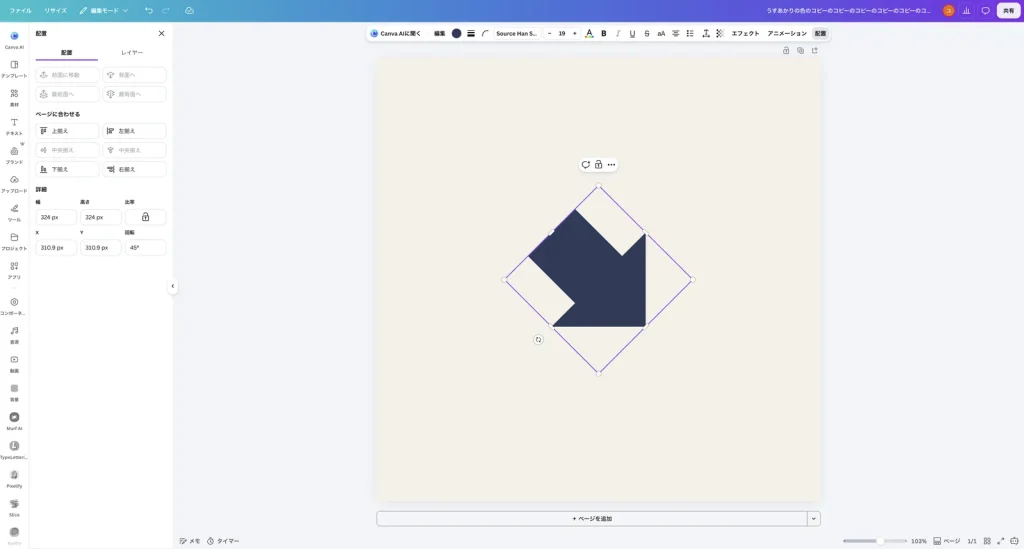Open the リサイズ resize menu
The height and width of the screenshot is (549, 1024).
pyautogui.click(x=56, y=10)
